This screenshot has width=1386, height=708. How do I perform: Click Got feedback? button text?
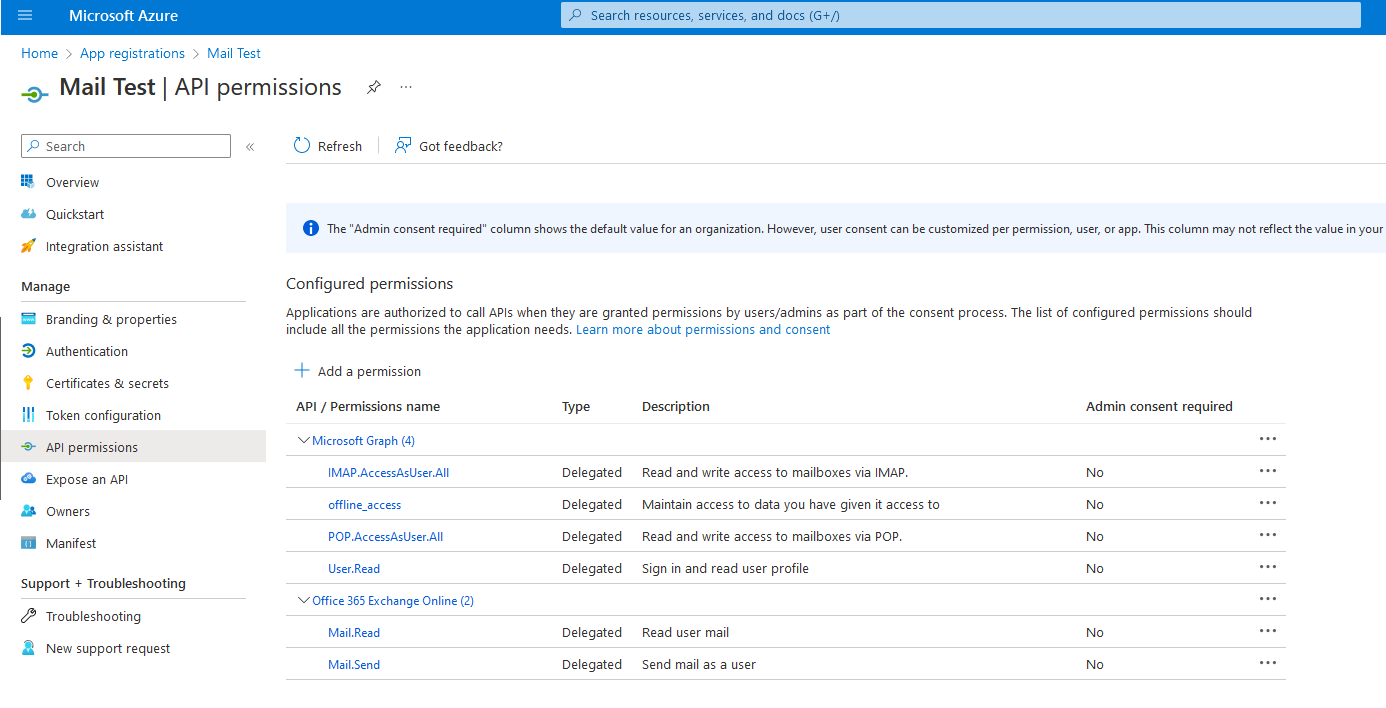tap(461, 146)
